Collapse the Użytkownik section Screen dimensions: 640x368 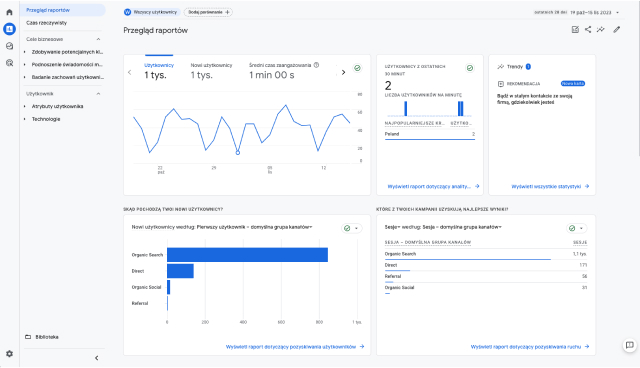tap(98, 94)
